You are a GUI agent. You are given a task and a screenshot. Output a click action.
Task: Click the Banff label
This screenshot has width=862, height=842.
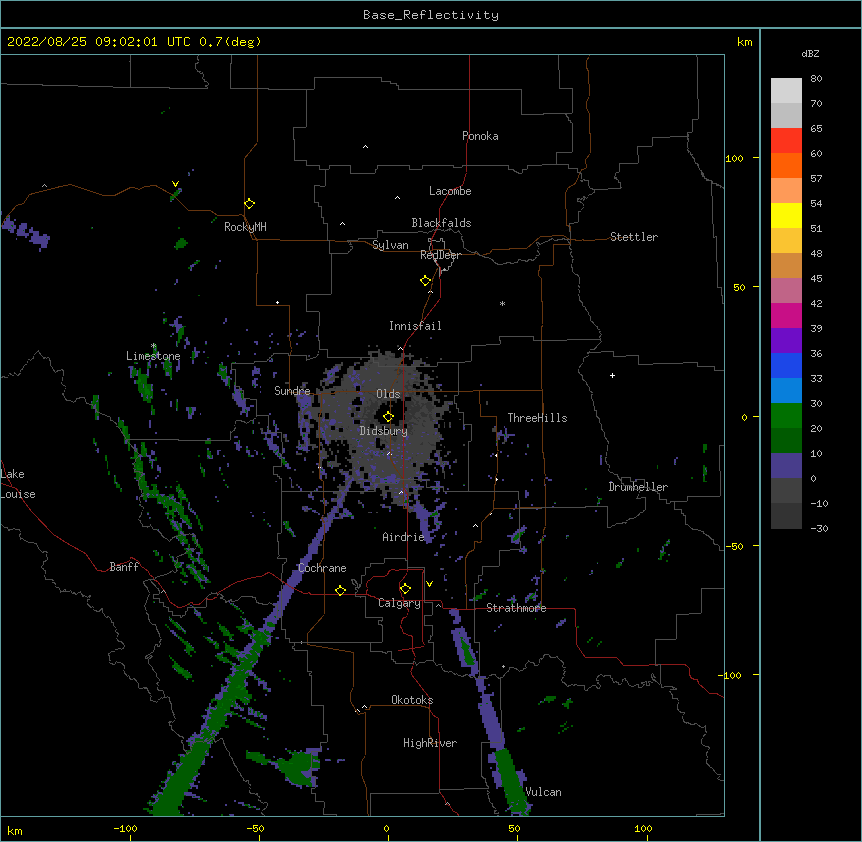tap(124, 567)
